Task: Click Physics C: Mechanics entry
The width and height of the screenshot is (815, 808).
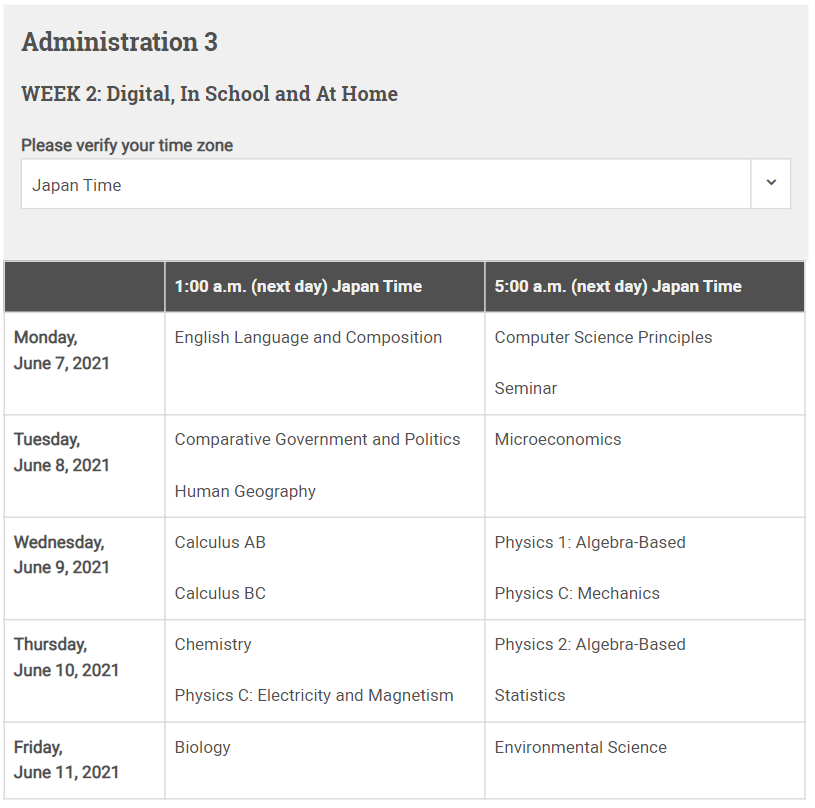Action: pos(577,593)
